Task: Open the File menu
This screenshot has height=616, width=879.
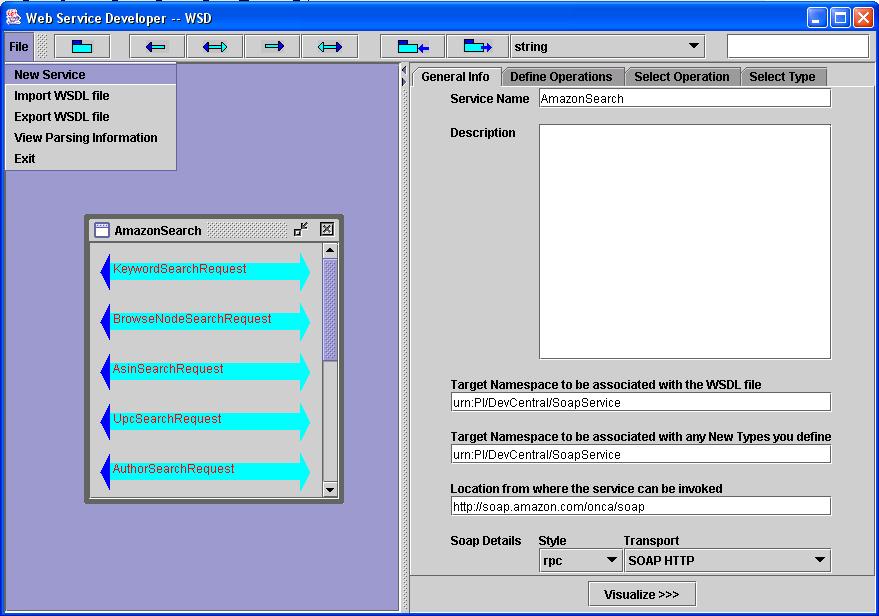Action: (18, 47)
